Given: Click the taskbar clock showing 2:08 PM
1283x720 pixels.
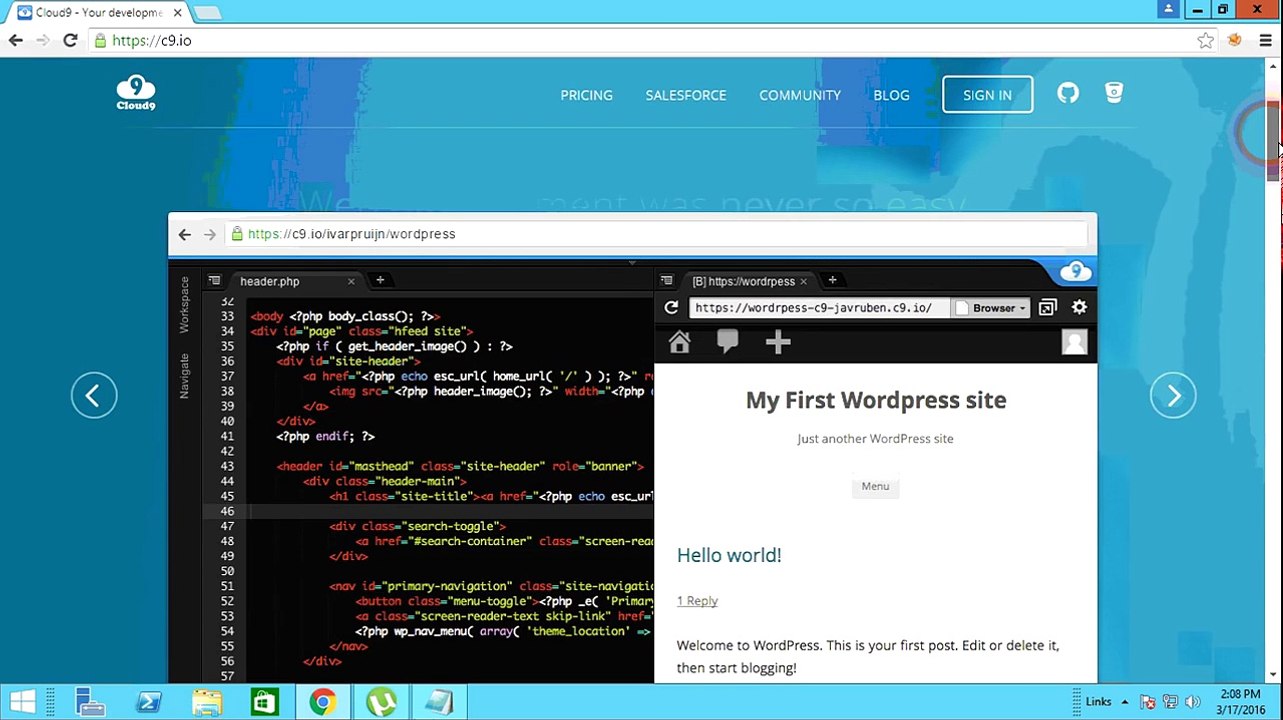Looking at the screenshot, I should pos(1241,702).
